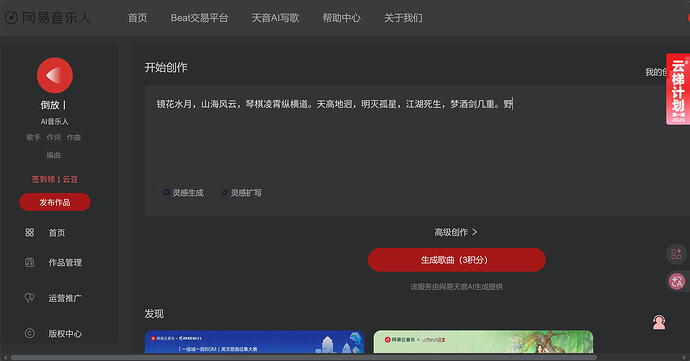This screenshot has width=690, height=361.
Task: Select 版权中心 in the left sidebar
Action: click(65, 333)
